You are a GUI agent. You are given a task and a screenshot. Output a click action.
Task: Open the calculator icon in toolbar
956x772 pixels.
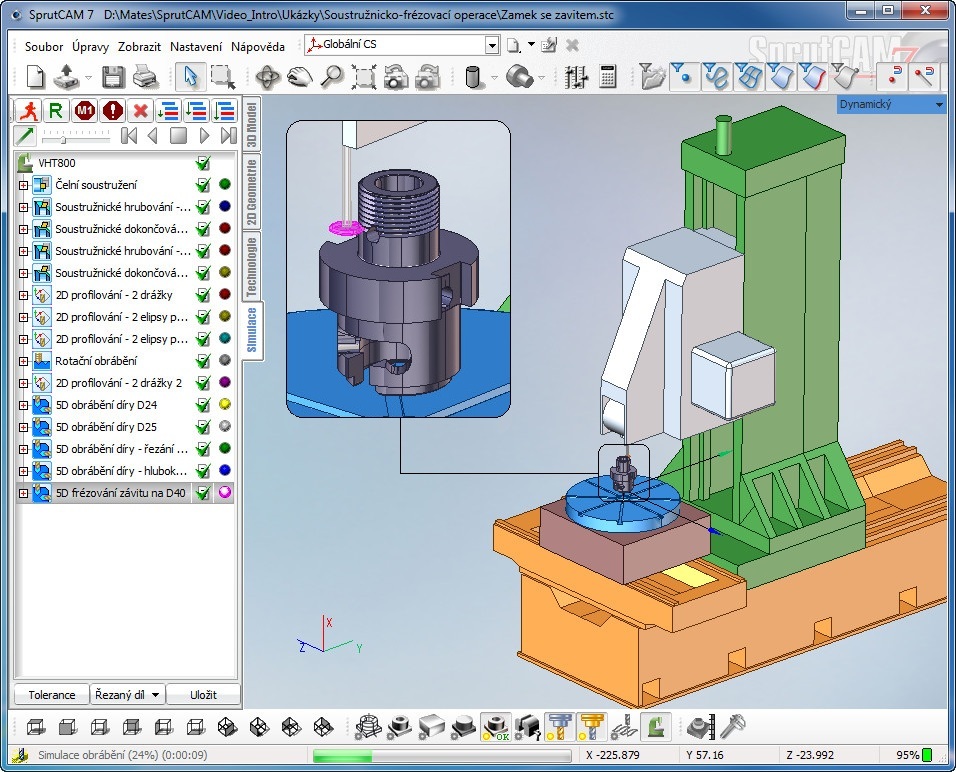coord(607,77)
